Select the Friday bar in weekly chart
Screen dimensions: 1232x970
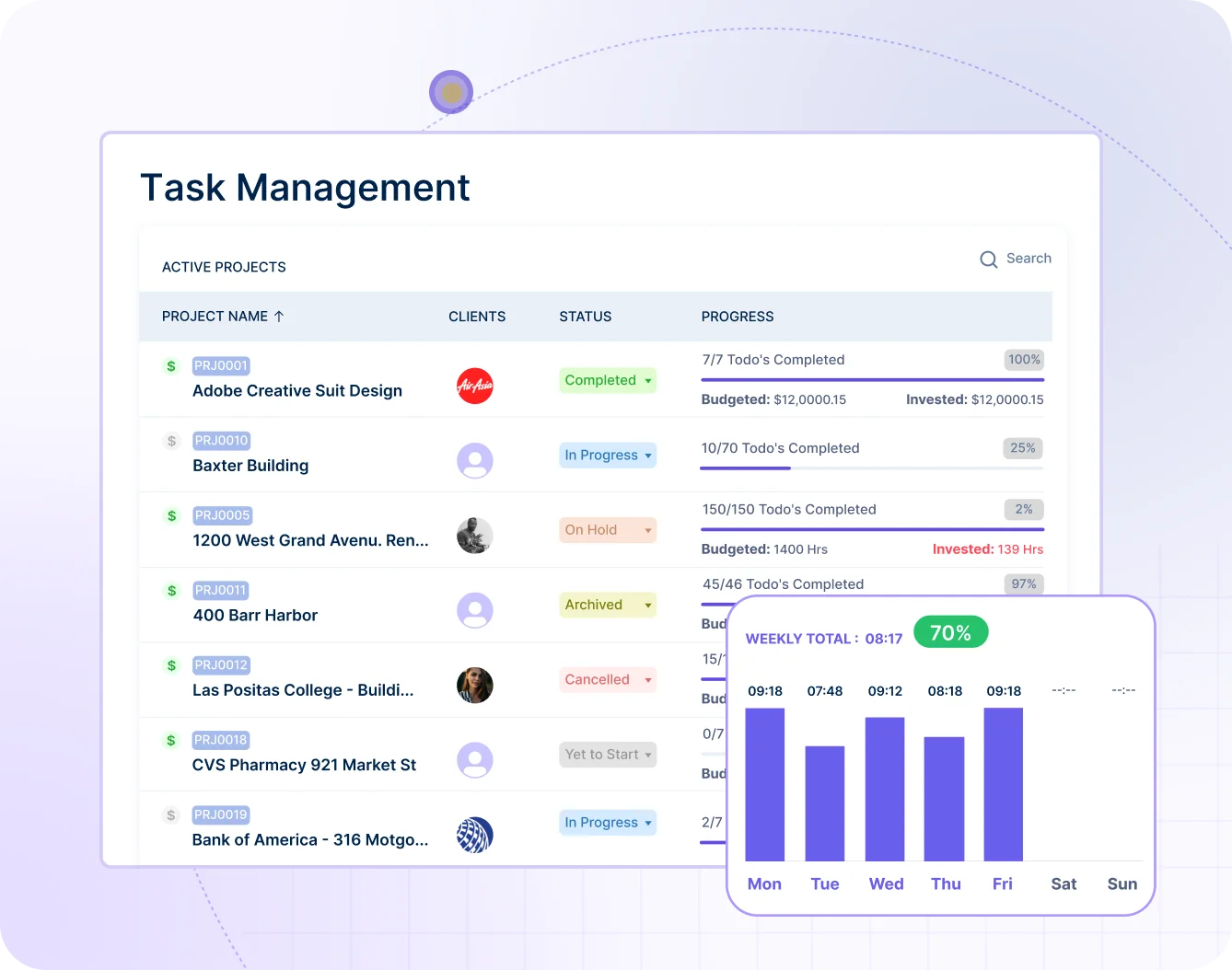[1004, 785]
